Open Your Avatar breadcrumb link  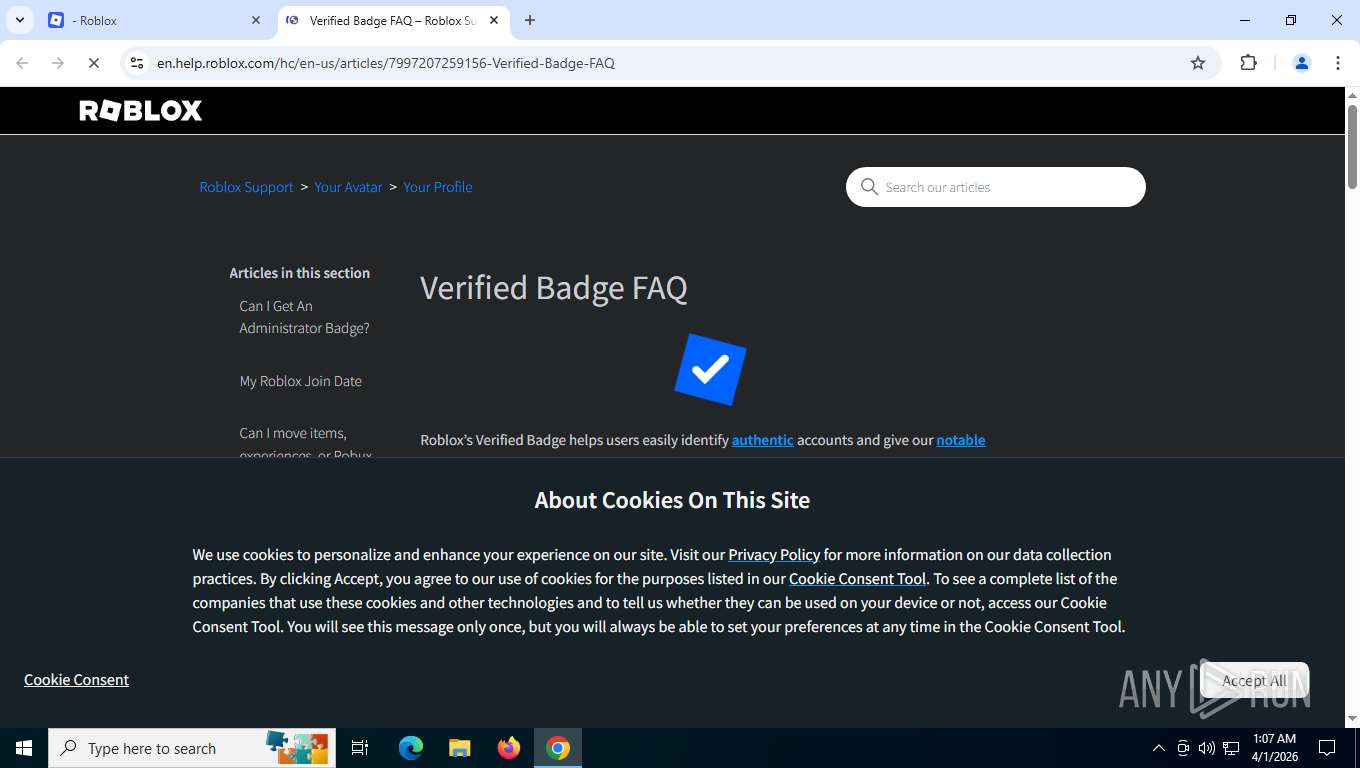tap(348, 187)
